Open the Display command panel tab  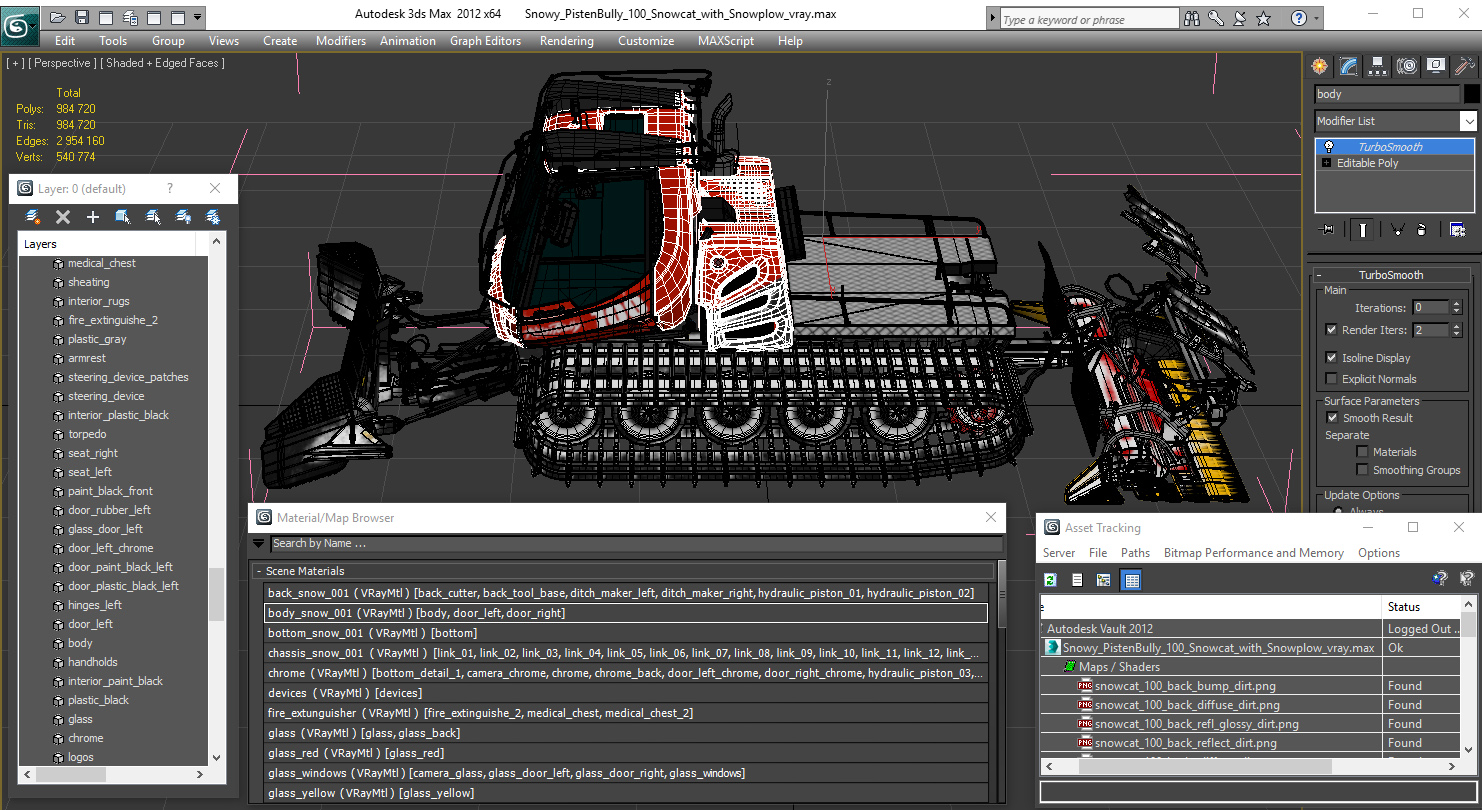click(x=1436, y=66)
